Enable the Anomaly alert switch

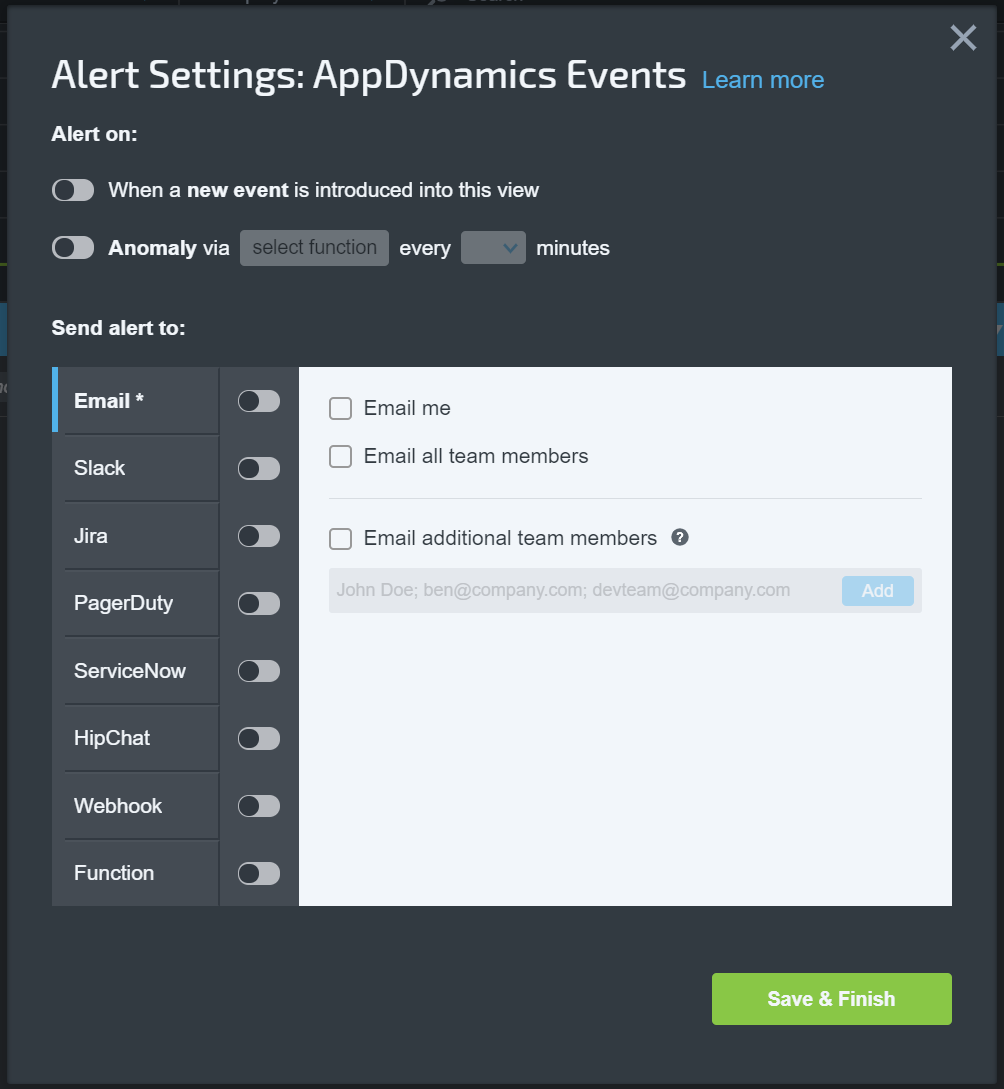tap(73, 247)
